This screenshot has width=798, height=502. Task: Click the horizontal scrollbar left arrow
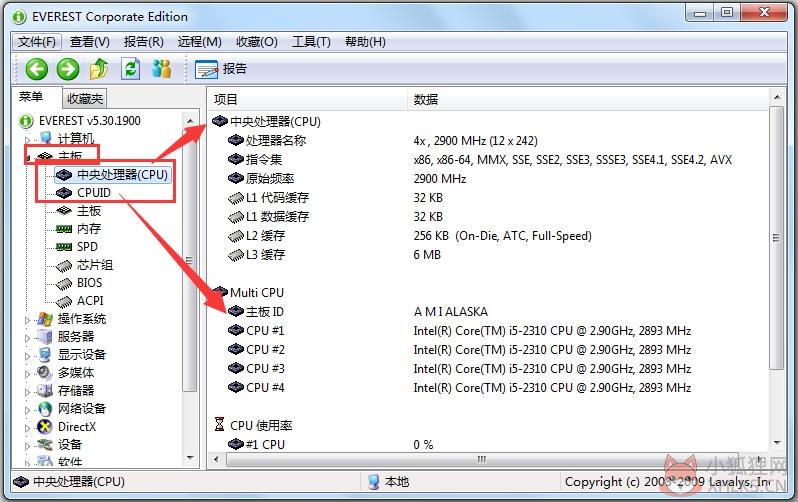click(x=216, y=460)
